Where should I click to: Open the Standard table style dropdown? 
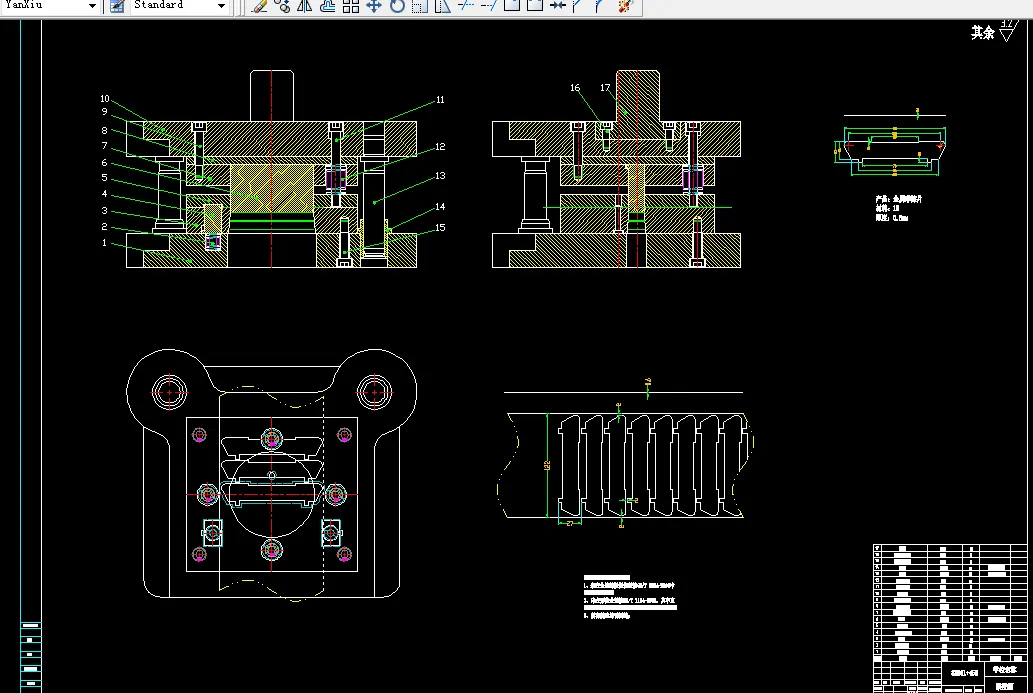(221, 6)
